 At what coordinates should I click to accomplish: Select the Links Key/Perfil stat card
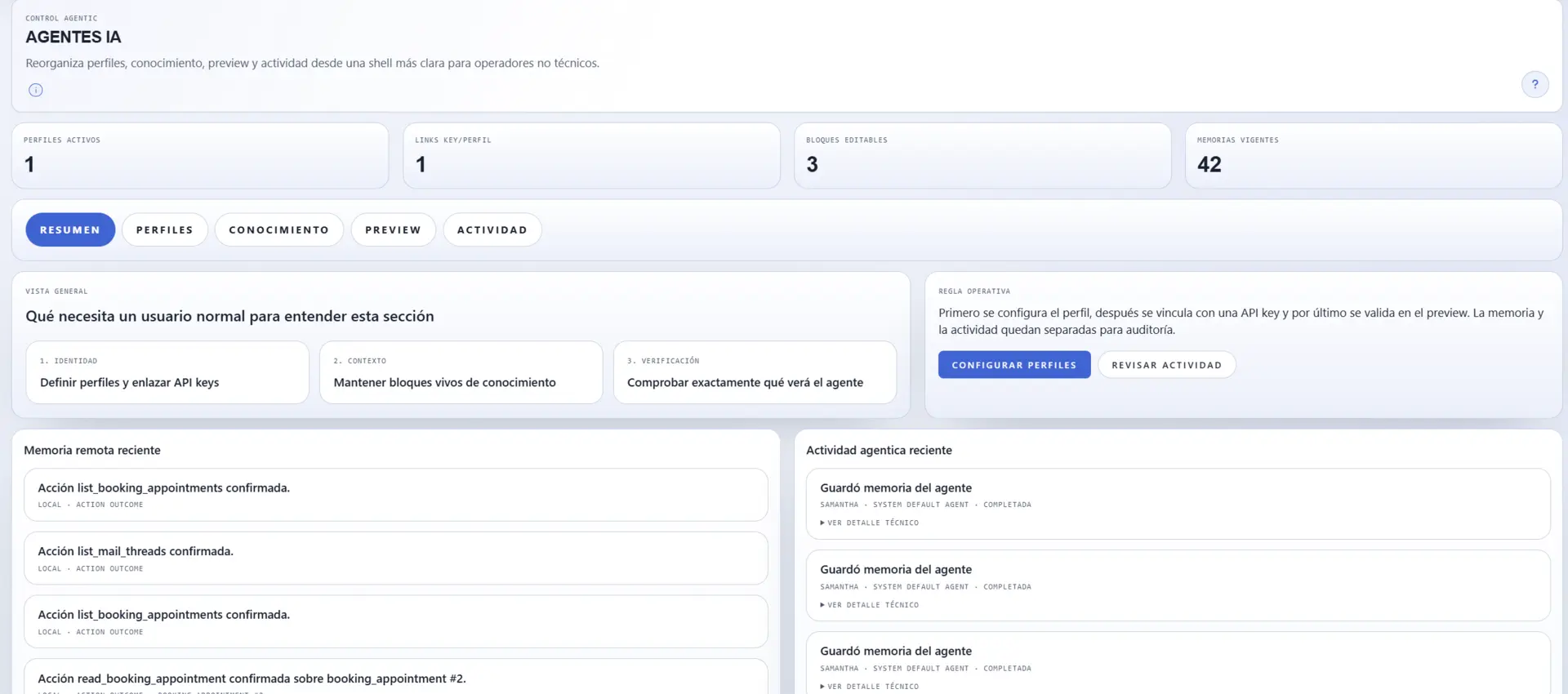(x=591, y=156)
